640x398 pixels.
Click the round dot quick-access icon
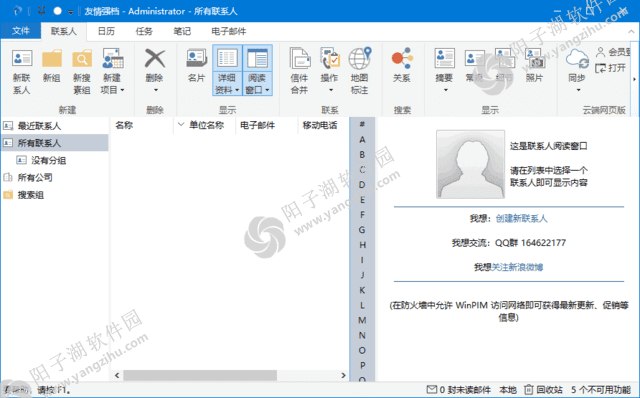tap(58, 11)
